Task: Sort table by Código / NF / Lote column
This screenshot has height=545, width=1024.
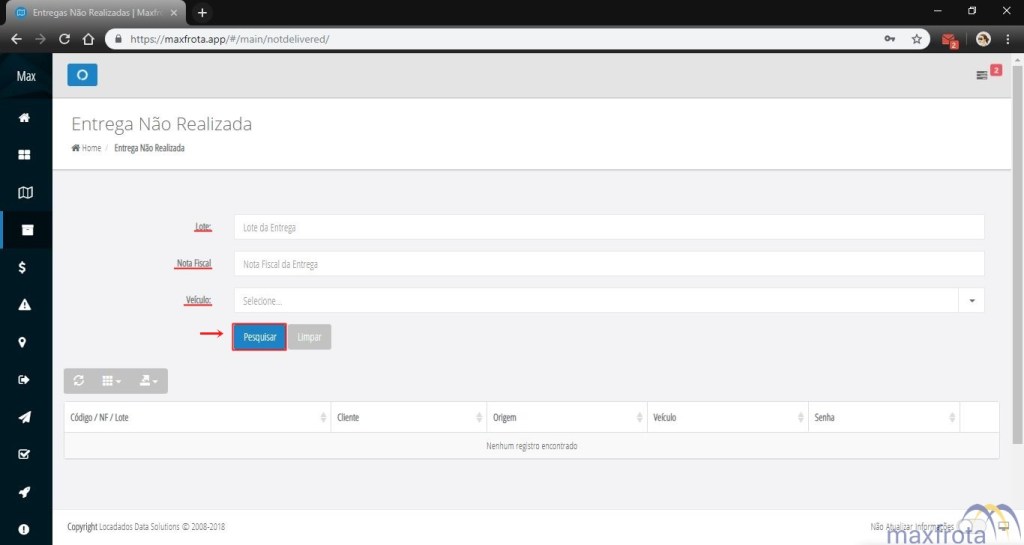Action: point(197,417)
